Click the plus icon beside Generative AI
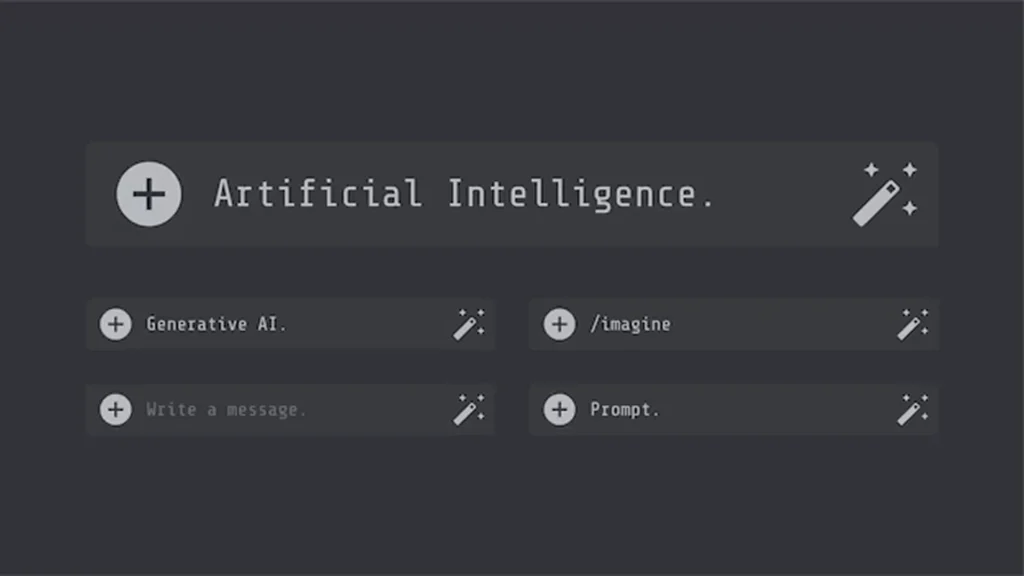 pyautogui.click(x=117, y=324)
